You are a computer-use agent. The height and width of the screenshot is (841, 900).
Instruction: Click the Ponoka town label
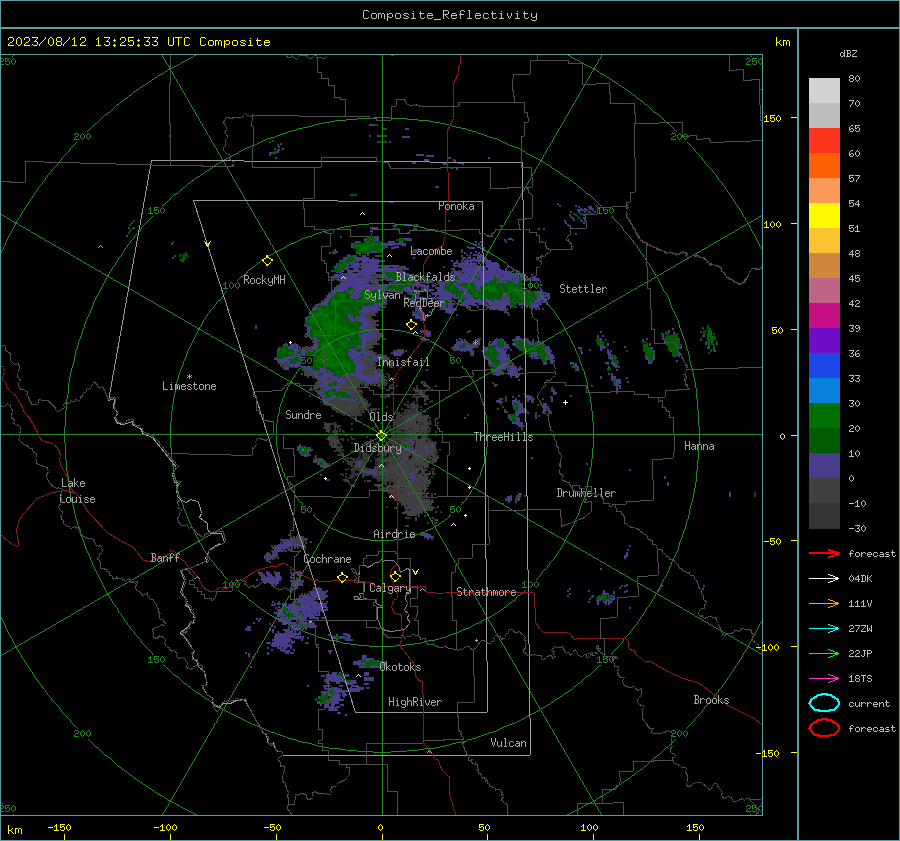coord(456,206)
